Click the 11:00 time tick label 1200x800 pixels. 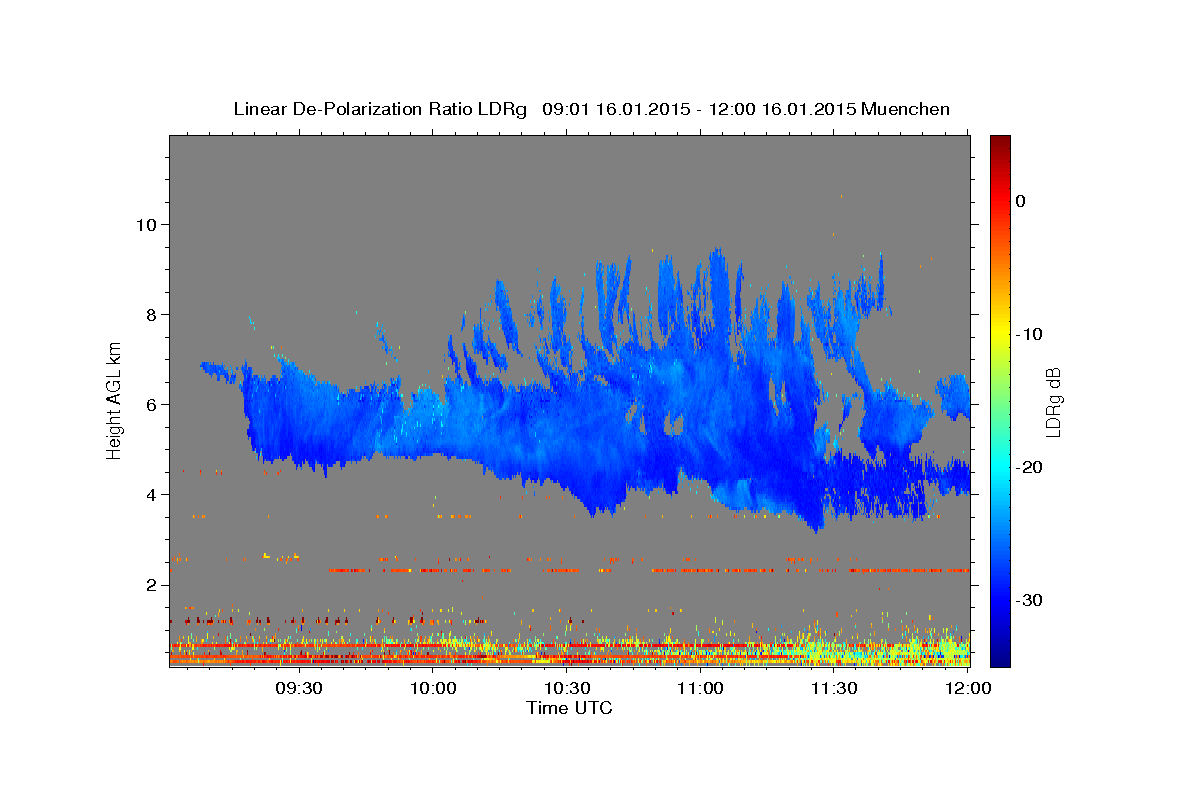(x=700, y=689)
